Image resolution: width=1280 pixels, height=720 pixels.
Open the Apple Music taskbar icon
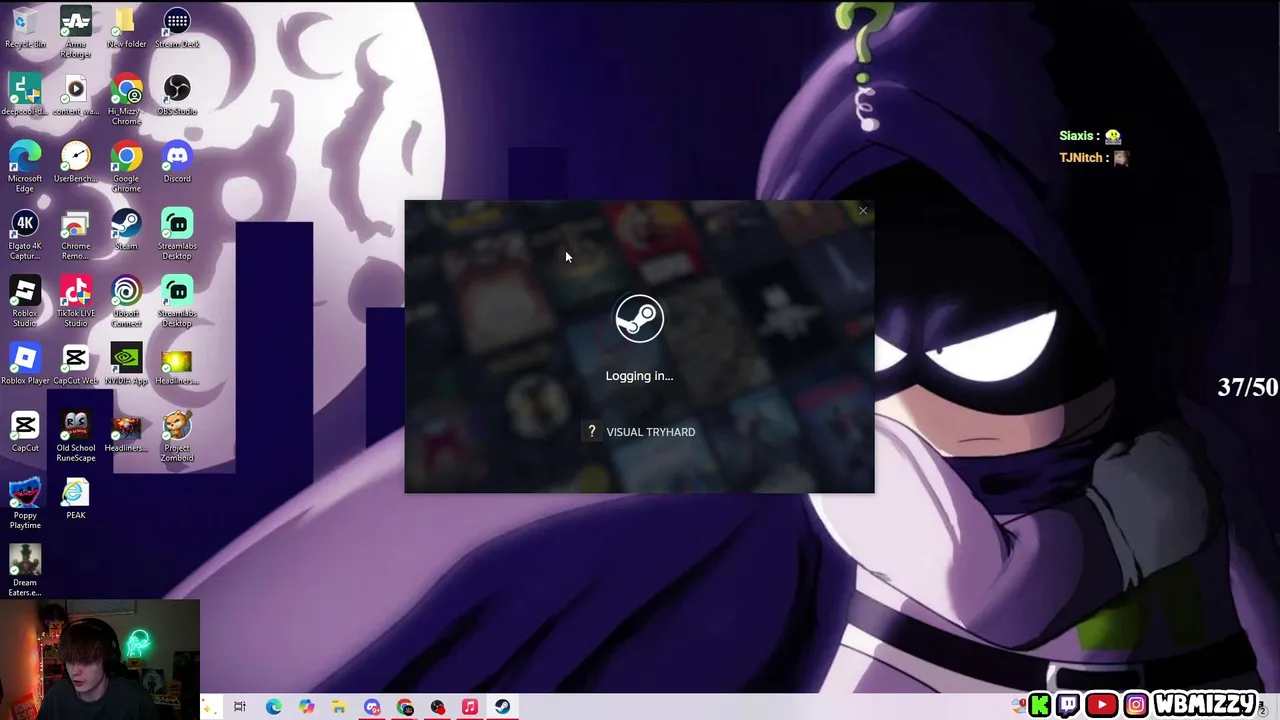pos(470,707)
